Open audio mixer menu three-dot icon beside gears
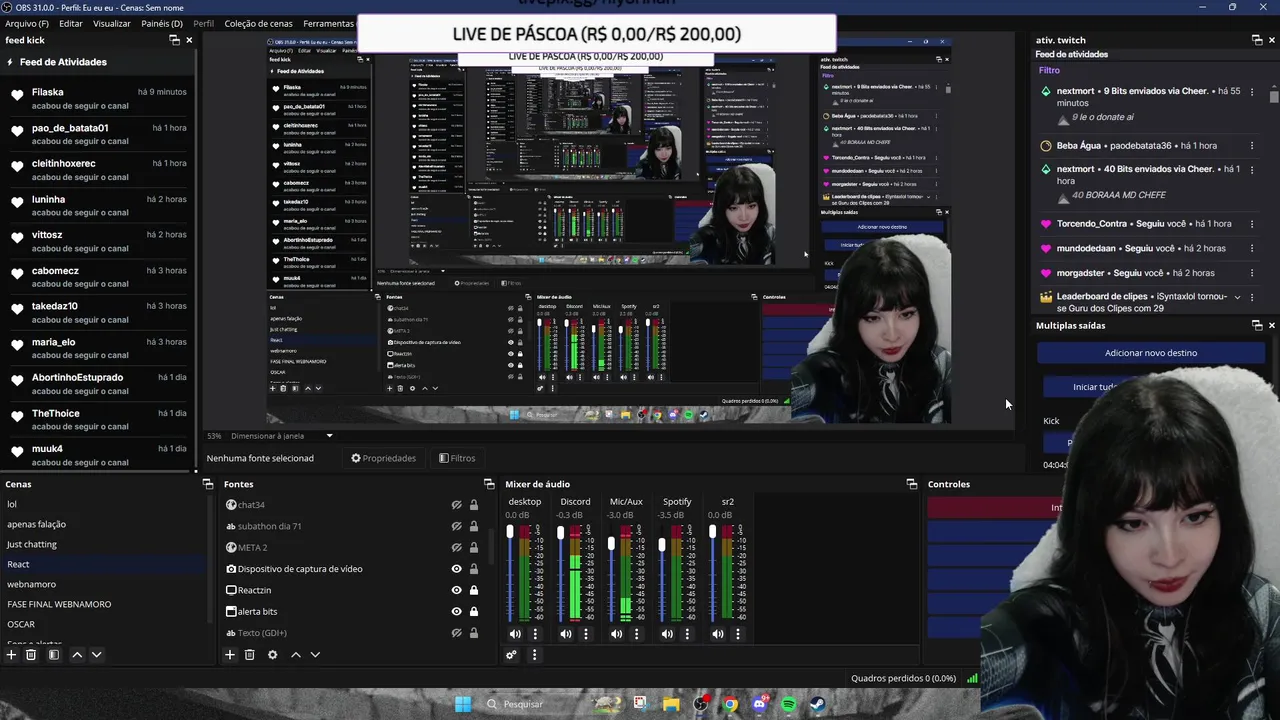Image resolution: width=1280 pixels, height=720 pixels. [534, 655]
